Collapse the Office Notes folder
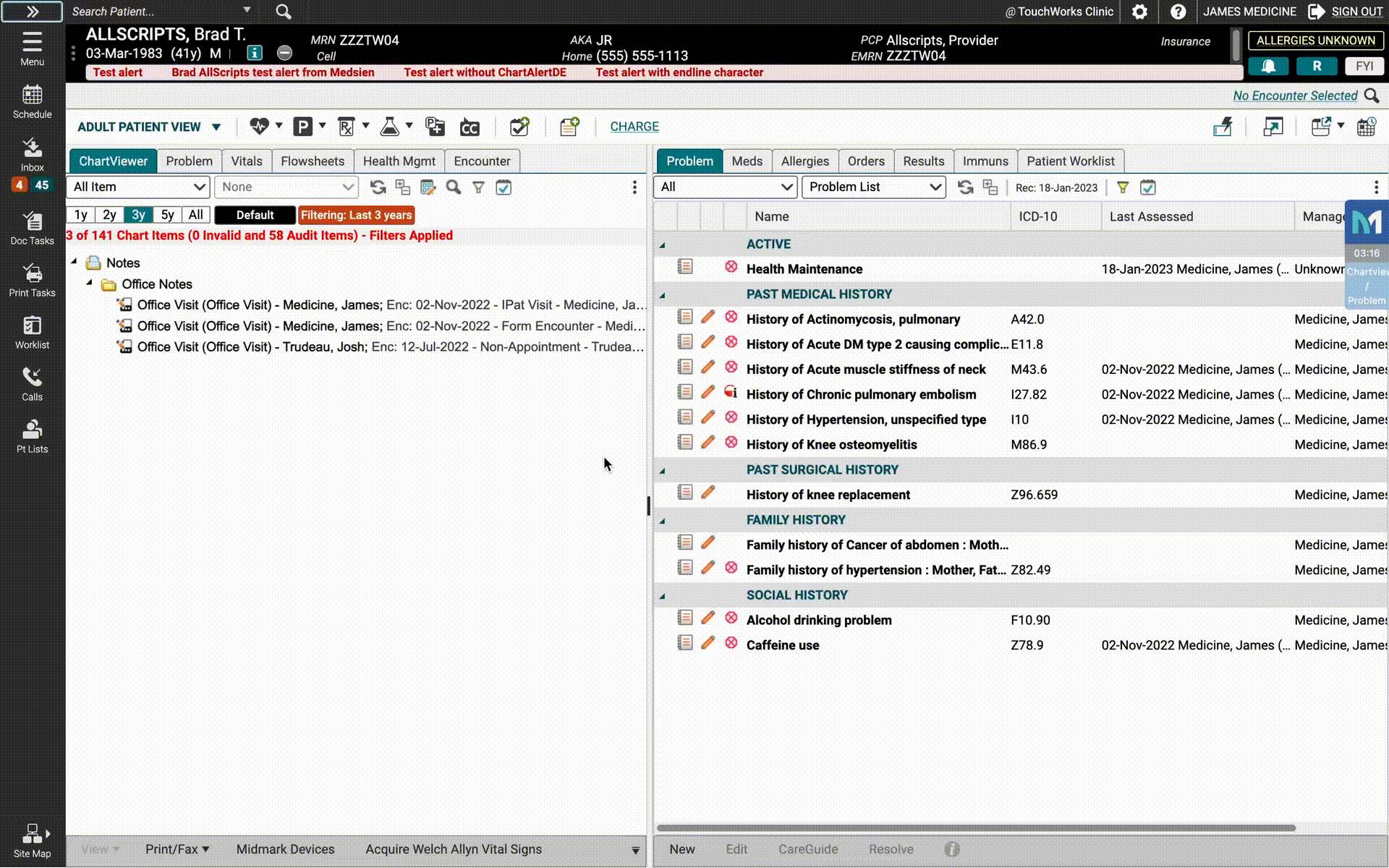Viewport: 1389px width, 868px height. (89, 283)
